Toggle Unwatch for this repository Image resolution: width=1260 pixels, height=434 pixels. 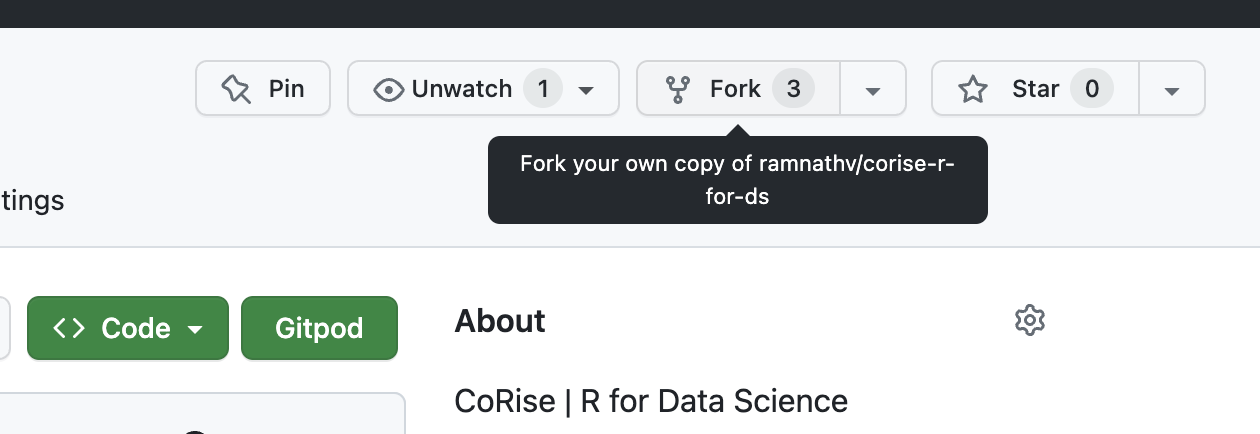pos(461,89)
